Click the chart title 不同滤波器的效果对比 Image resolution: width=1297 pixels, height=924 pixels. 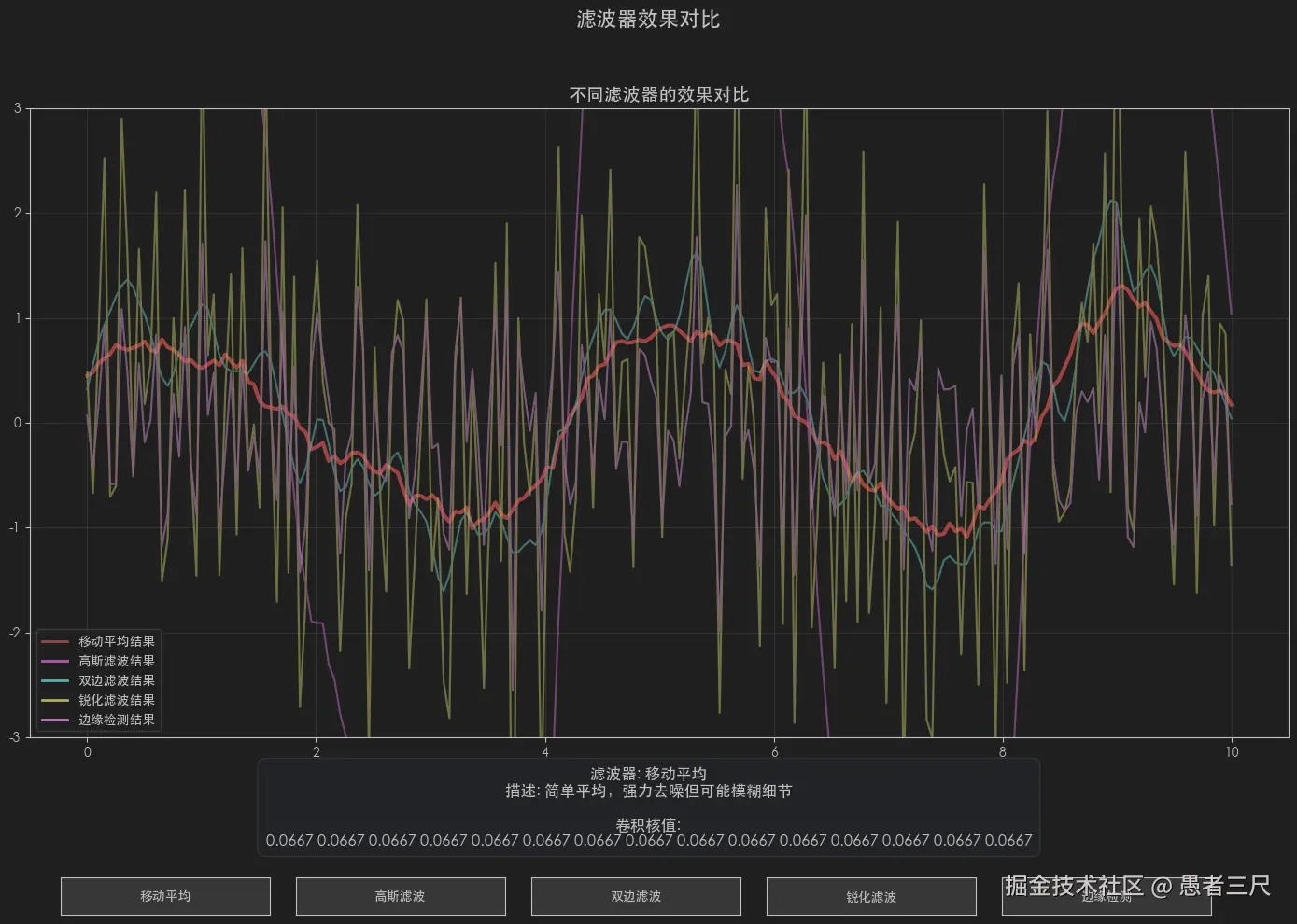659,94
